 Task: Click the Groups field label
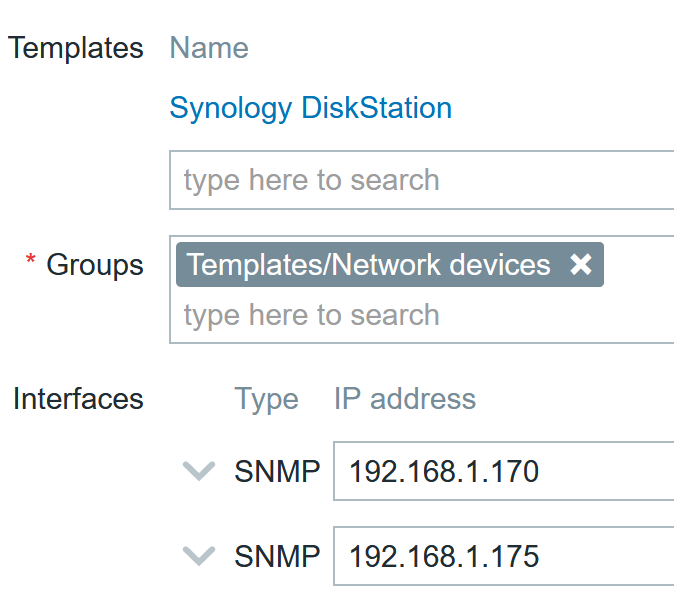tap(95, 265)
